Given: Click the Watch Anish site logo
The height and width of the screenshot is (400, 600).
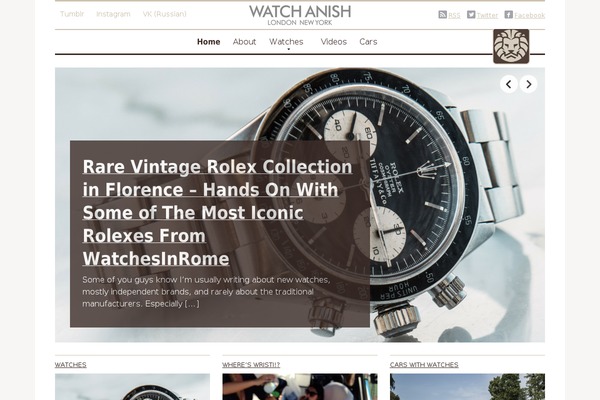Looking at the screenshot, I should (x=300, y=15).
